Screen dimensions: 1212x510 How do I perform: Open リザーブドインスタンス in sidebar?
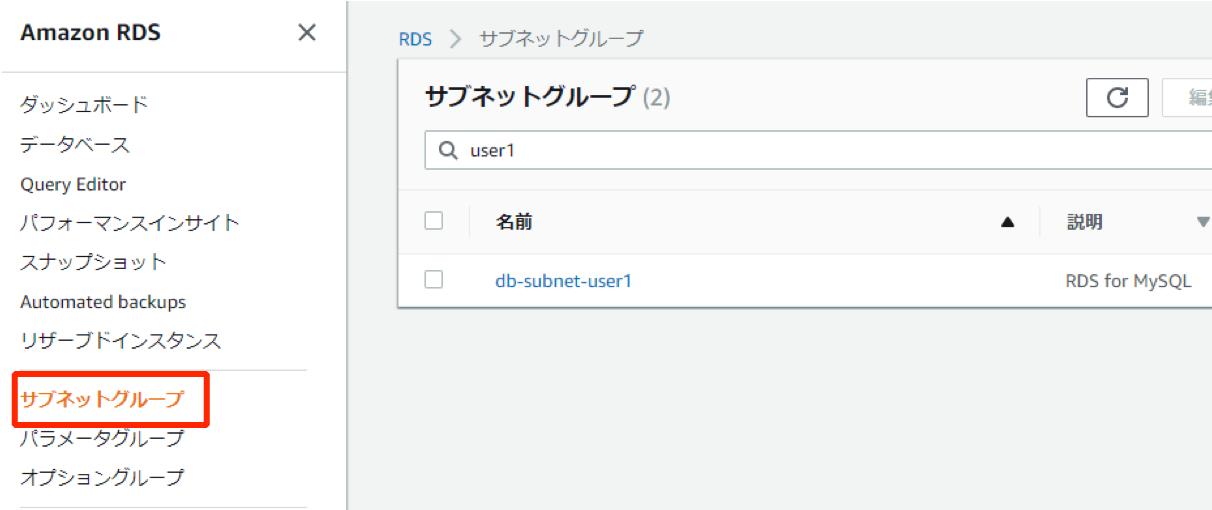point(120,341)
